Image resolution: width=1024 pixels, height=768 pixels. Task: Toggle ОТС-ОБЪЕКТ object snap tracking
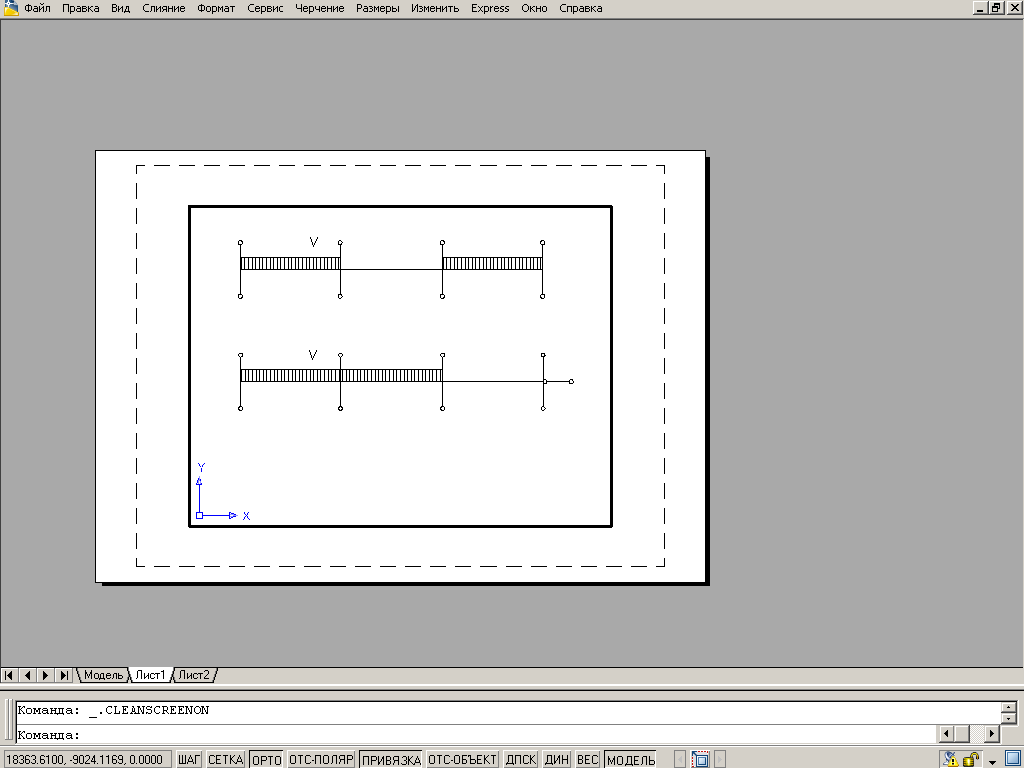(462, 760)
